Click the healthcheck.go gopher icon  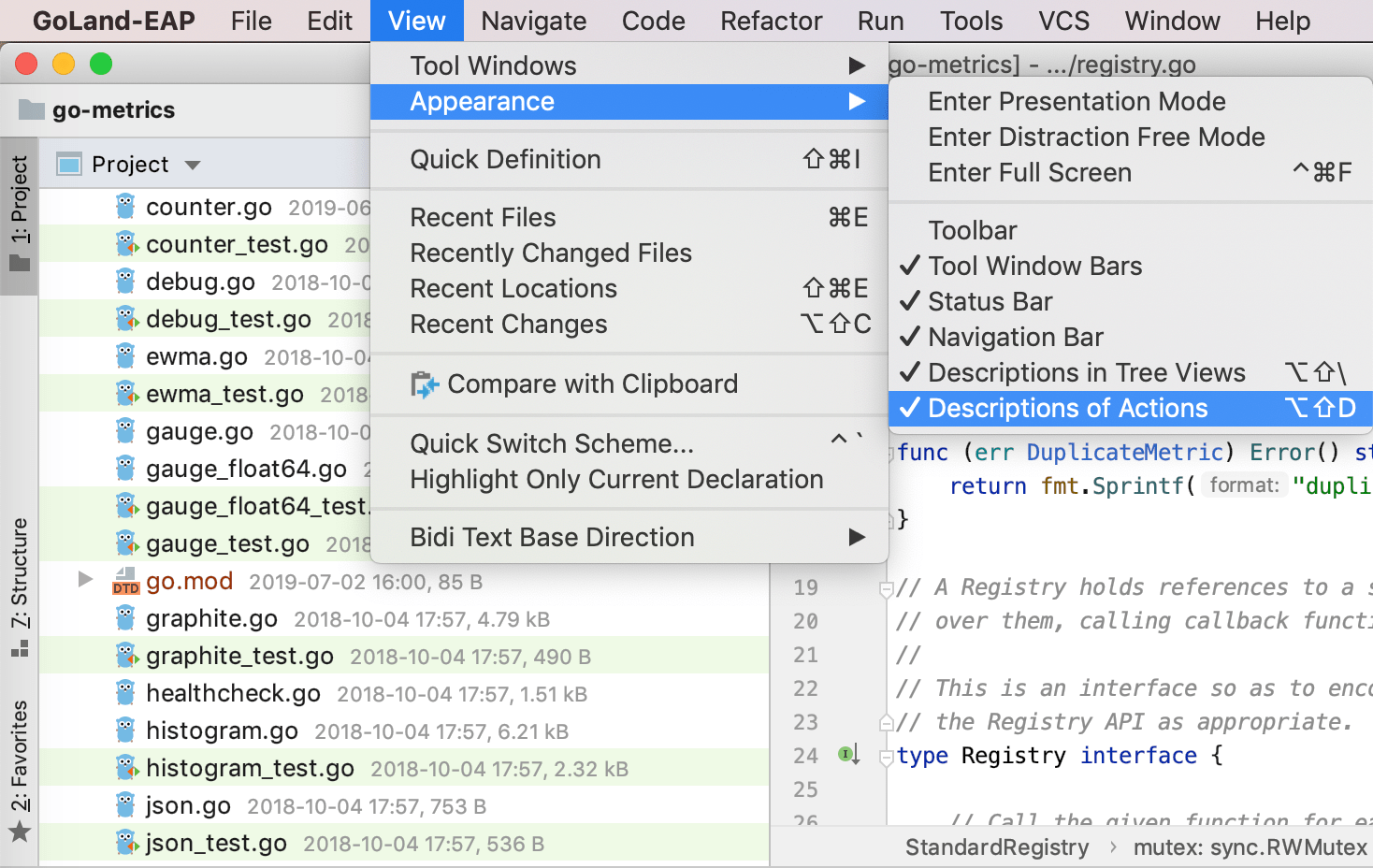(x=125, y=692)
